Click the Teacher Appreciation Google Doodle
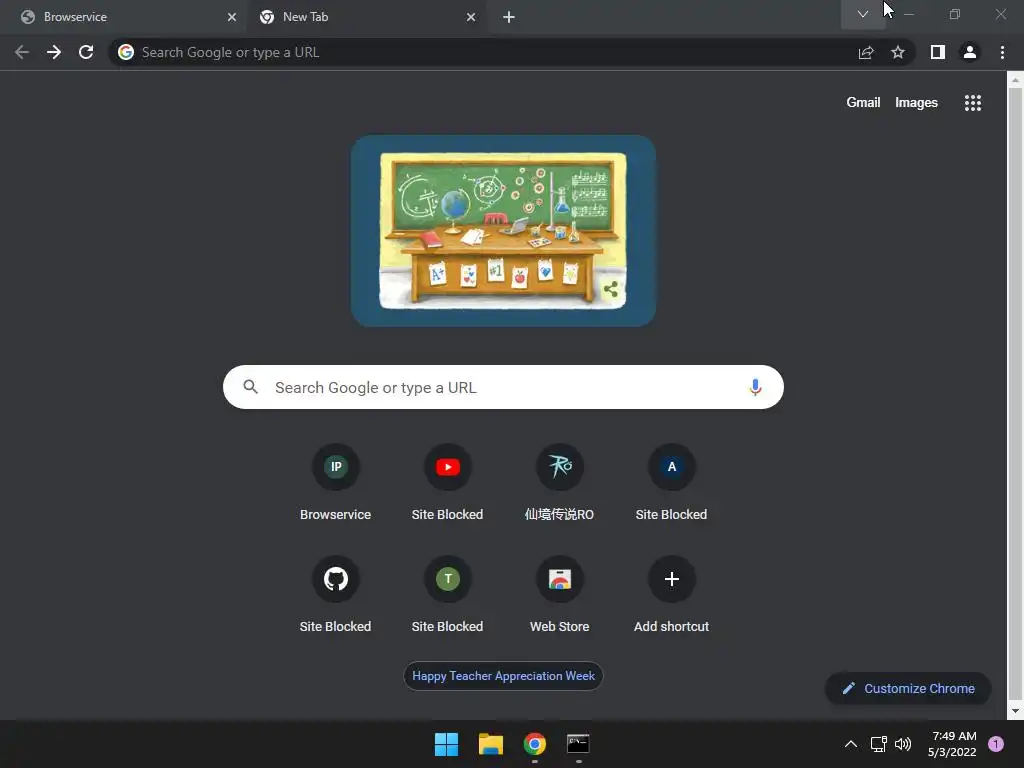This screenshot has width=1024, height=768. tap(503, 231)
